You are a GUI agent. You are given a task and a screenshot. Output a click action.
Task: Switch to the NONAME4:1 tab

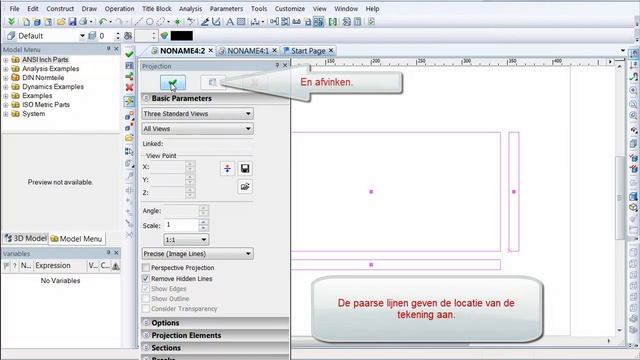(248, 51)
